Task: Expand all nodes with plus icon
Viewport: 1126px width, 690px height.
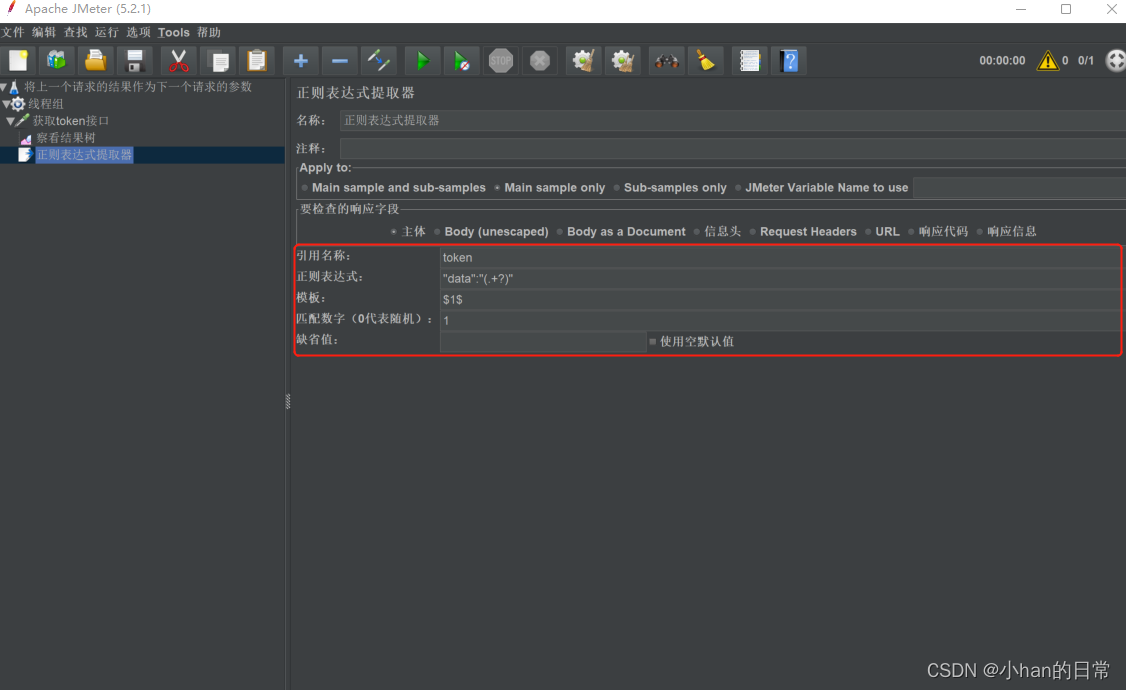Action: [301, 61]
